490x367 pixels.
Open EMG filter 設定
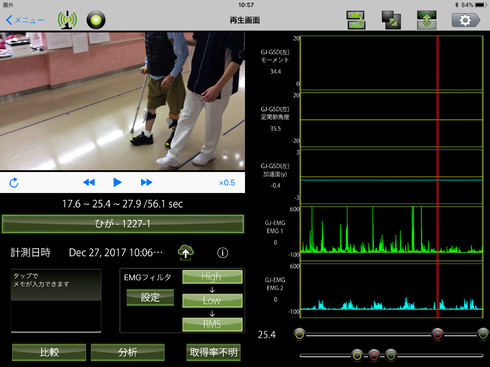(x=150, y=297)
